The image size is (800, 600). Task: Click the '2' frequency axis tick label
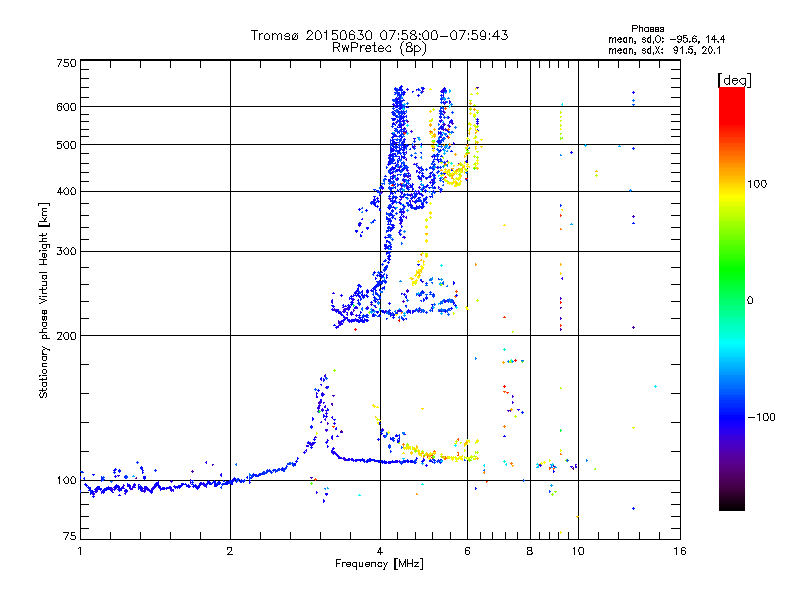click(230, 551)
